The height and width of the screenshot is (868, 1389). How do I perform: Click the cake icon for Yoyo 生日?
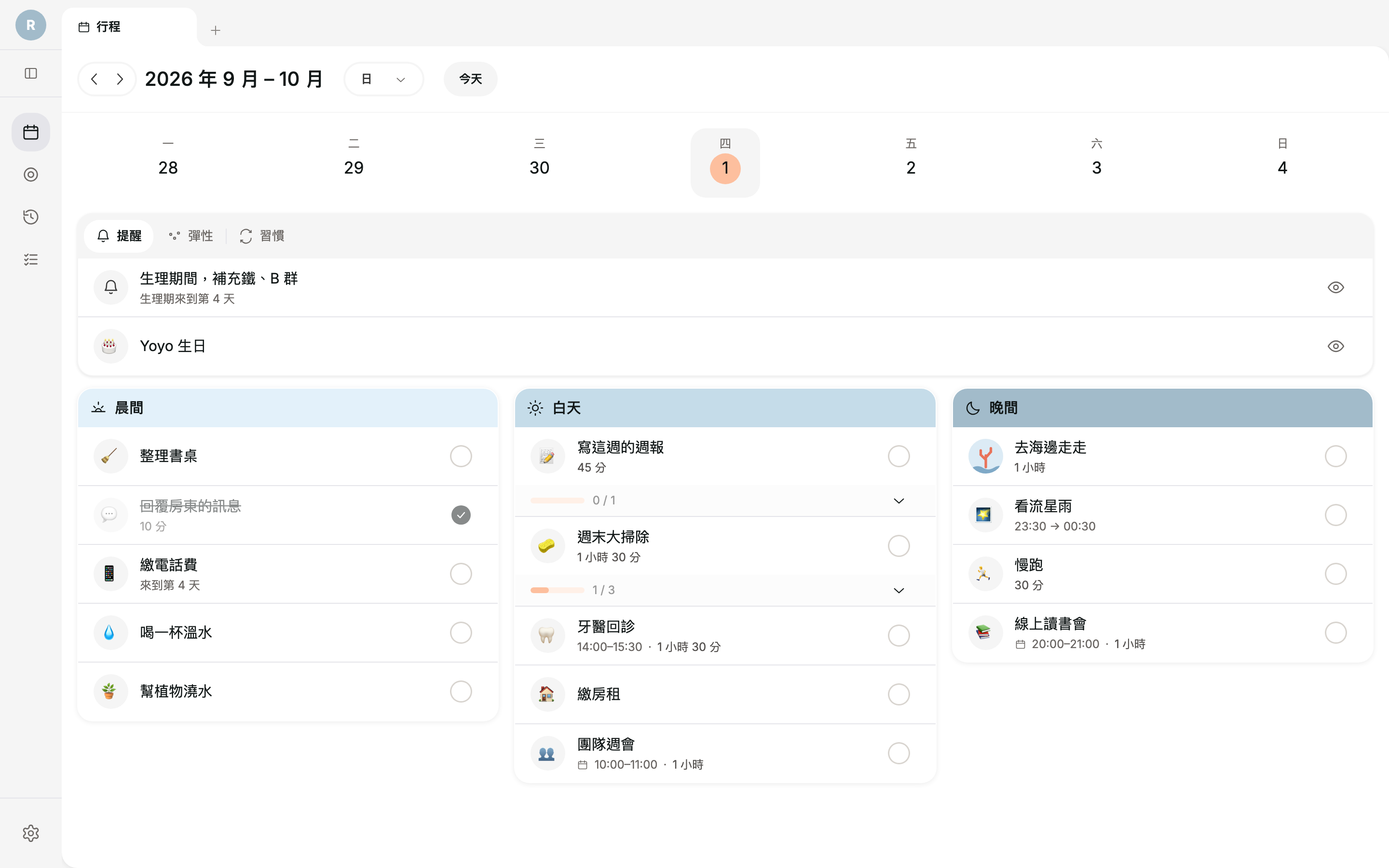111,346
